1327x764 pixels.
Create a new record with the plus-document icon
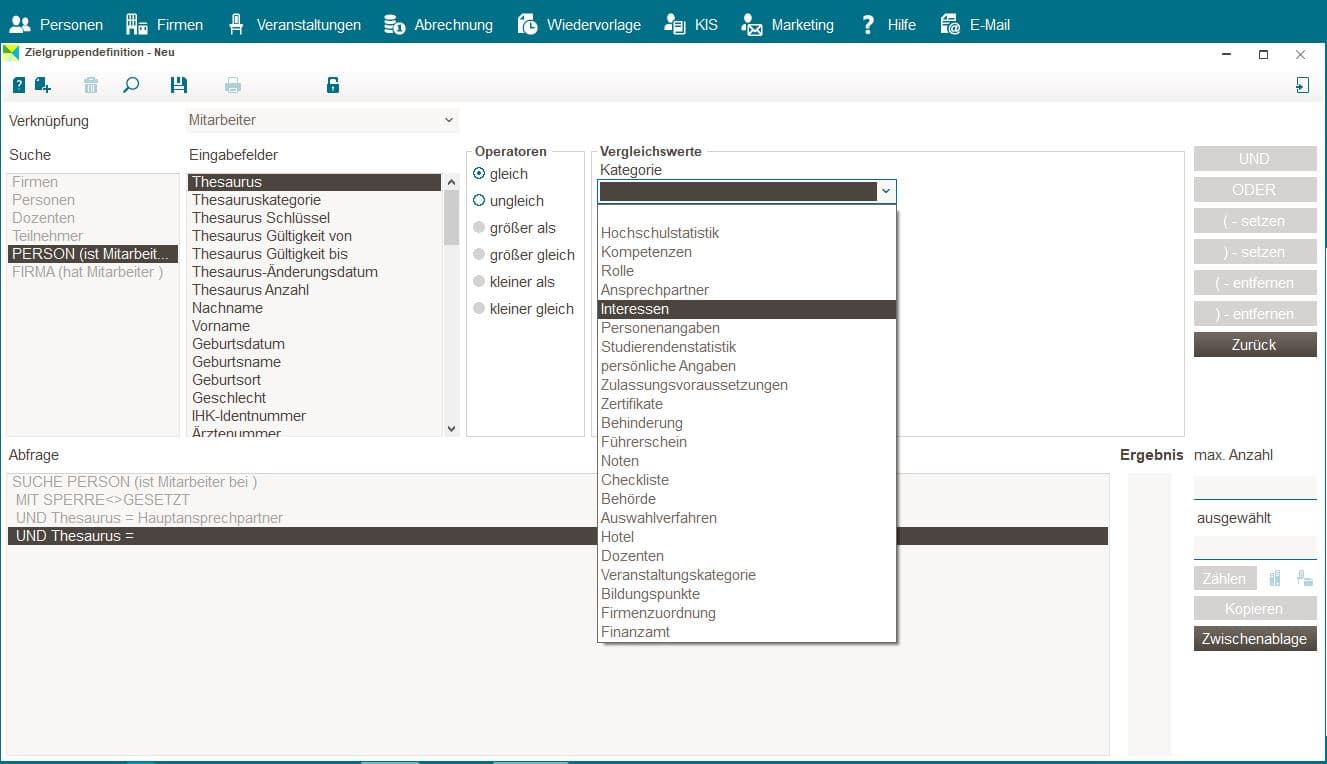tap(43, 86)
